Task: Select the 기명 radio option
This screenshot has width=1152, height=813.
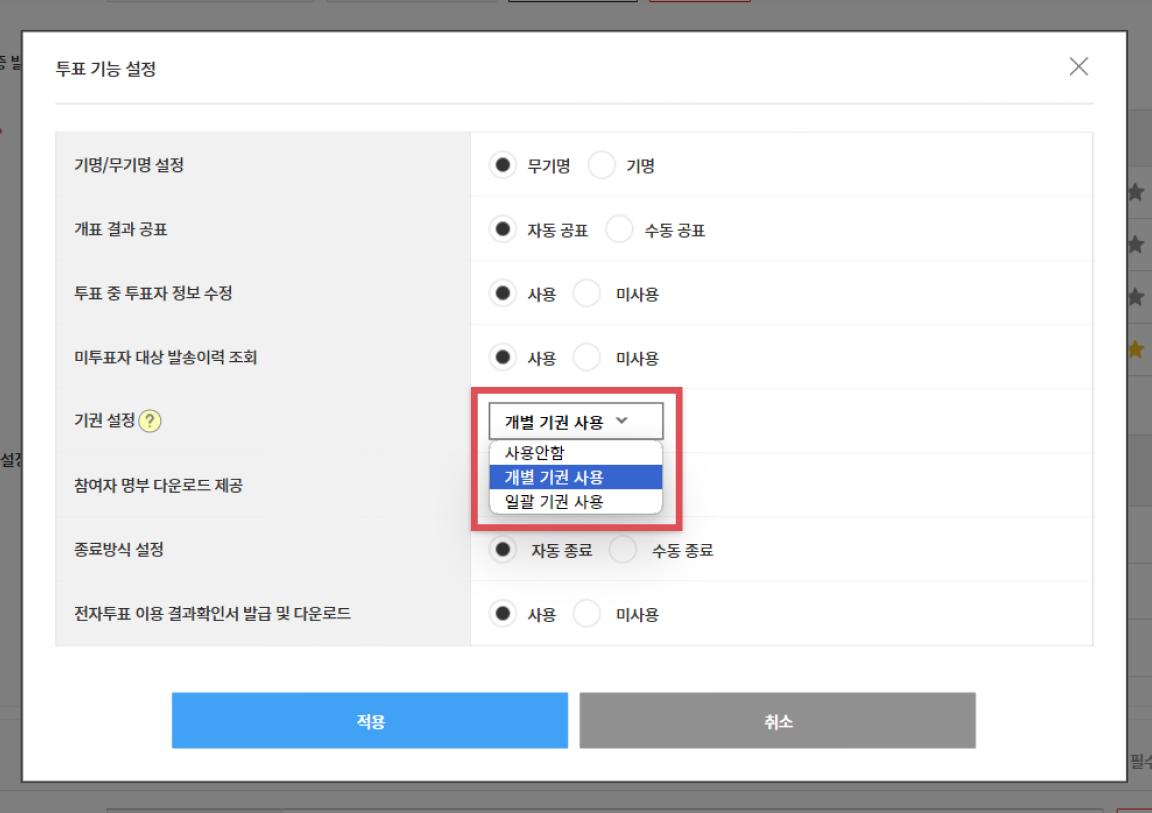Action: click(x=602, y=166)
